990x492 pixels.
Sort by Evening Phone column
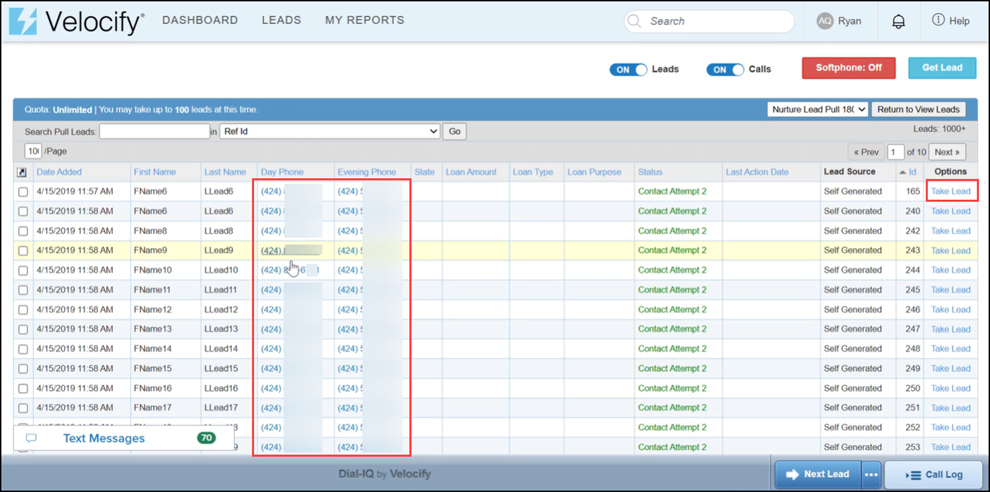(x=367, y=172)
